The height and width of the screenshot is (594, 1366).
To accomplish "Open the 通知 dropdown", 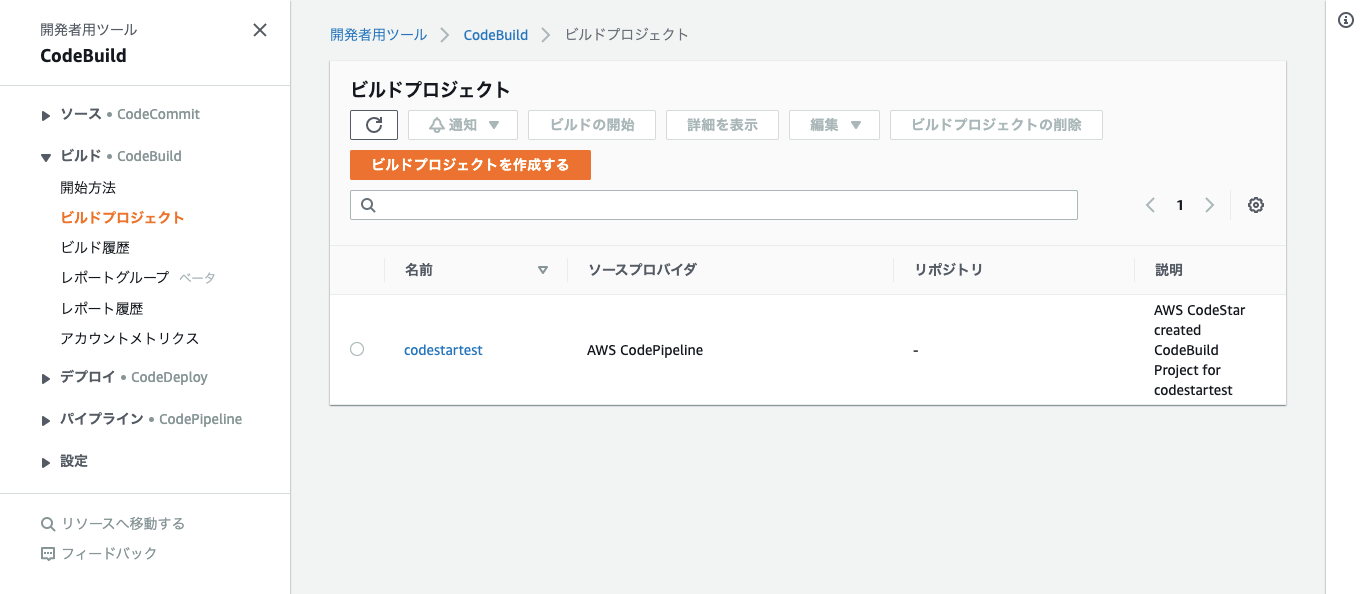I will 463,125.
